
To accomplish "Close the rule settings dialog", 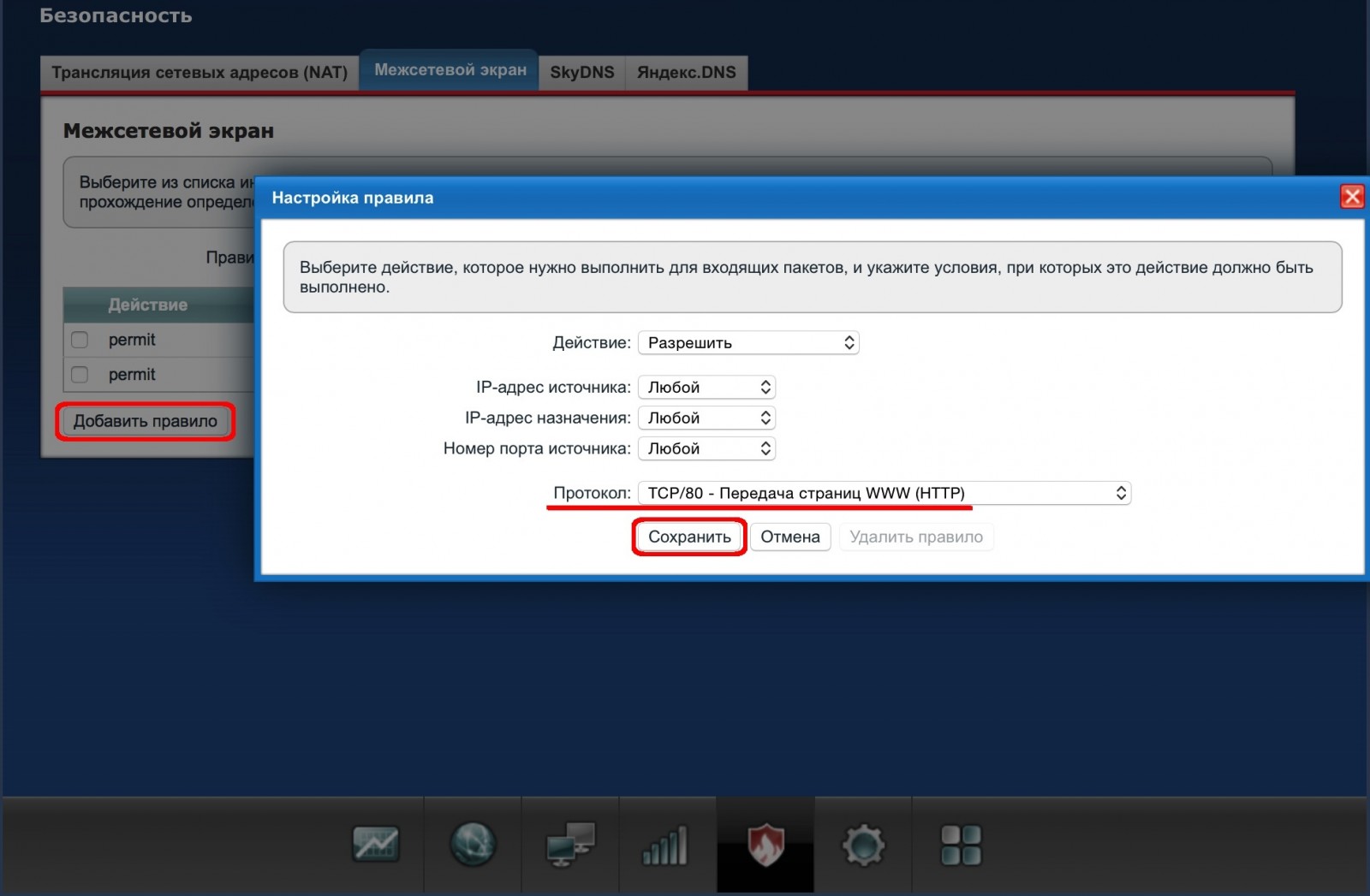I will point(1352,197).
